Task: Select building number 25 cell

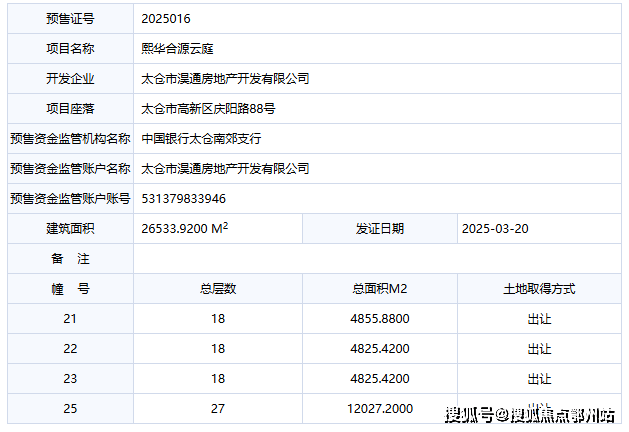Action: pyautogui.click(x=70, y=408)
